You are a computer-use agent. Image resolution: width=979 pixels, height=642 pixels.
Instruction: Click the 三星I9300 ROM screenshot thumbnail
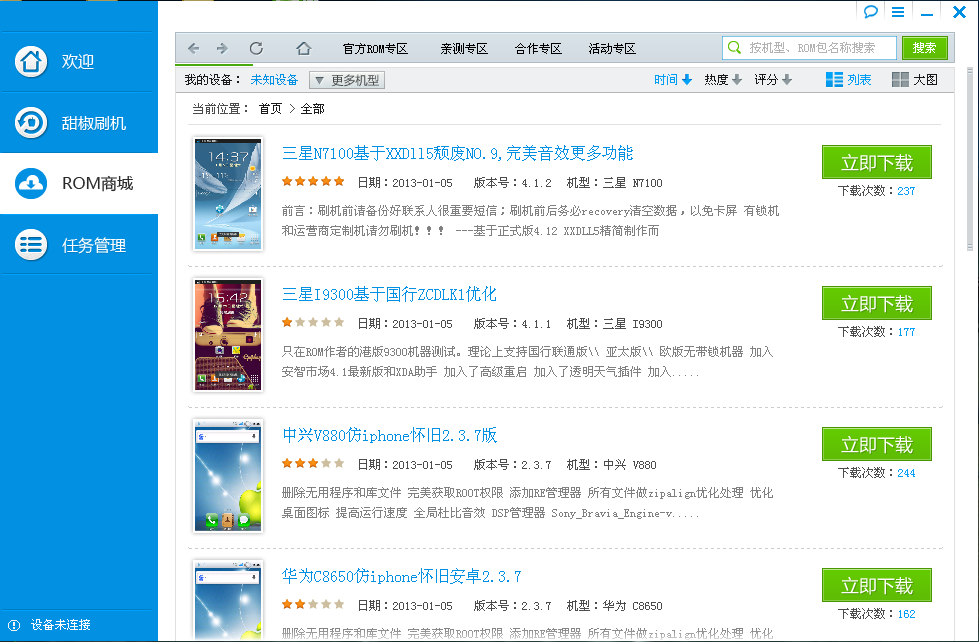228,335
